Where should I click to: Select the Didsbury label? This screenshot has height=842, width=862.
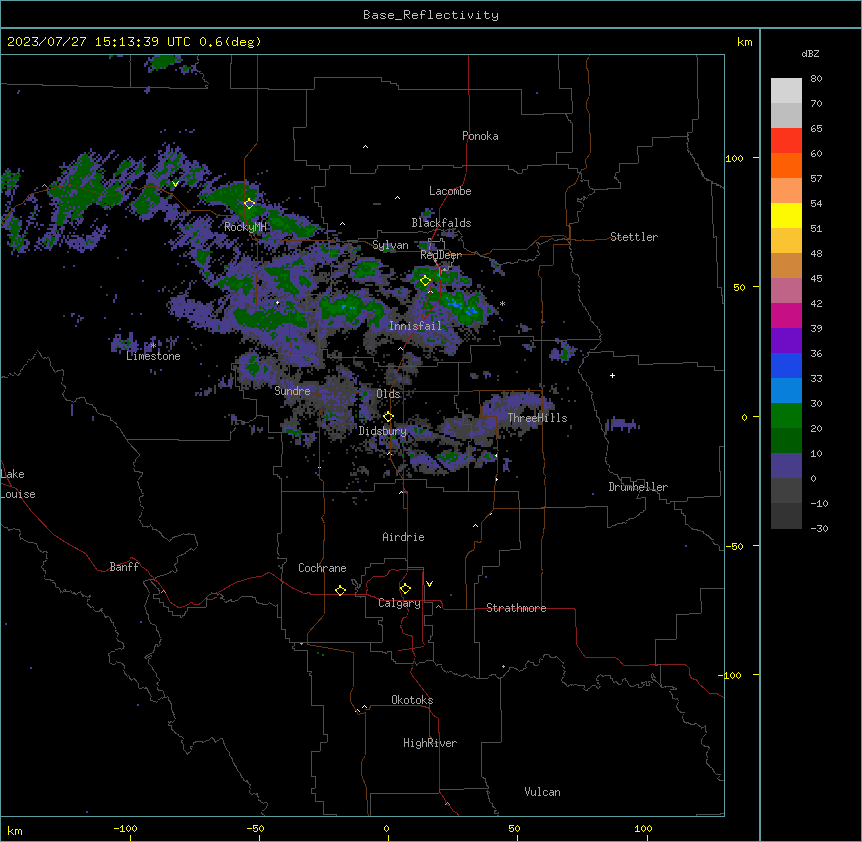pos(383,431)
